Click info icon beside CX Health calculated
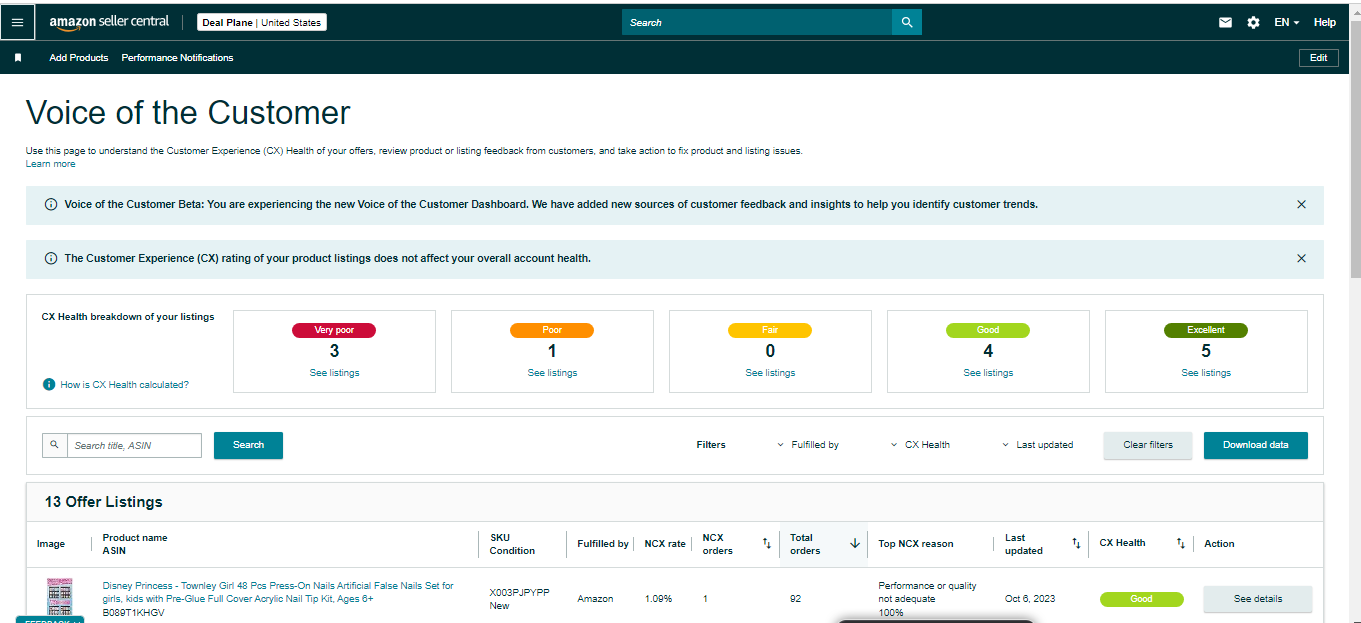This screenshot has height=623, width=1361. 49,384
